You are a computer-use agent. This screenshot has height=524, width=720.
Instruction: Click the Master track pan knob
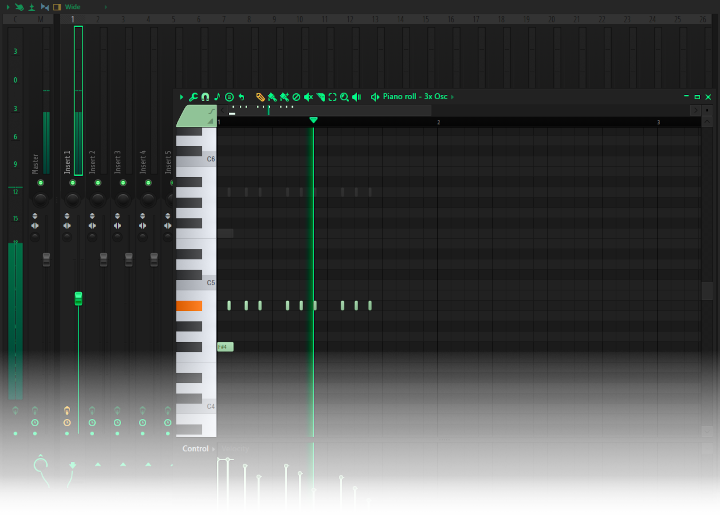coord(40,199)
